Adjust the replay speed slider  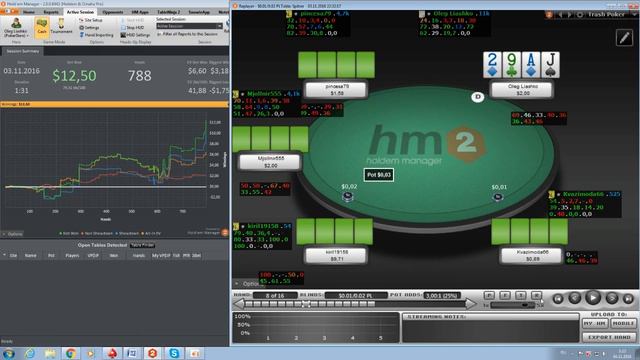click(x=514, y=305)
